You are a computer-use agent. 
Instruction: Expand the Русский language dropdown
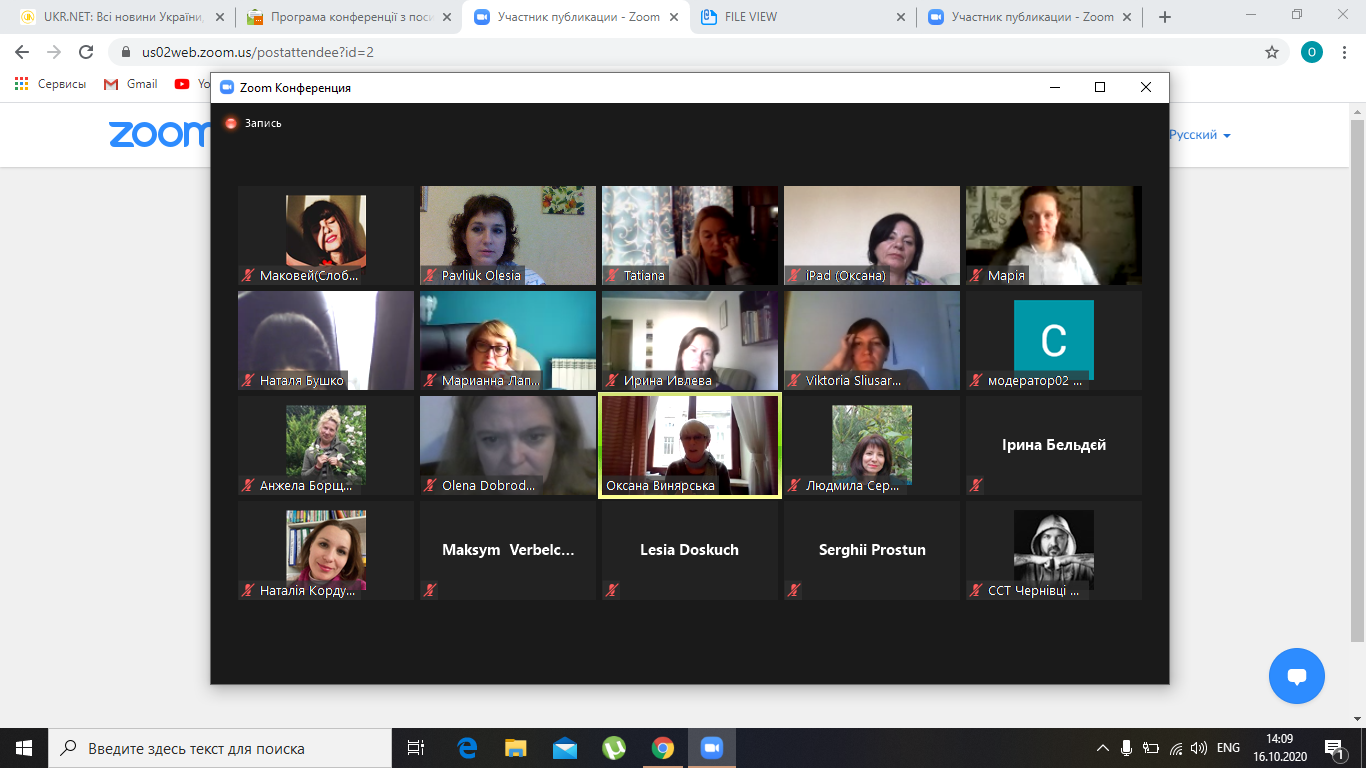(x=1200, y=135)
